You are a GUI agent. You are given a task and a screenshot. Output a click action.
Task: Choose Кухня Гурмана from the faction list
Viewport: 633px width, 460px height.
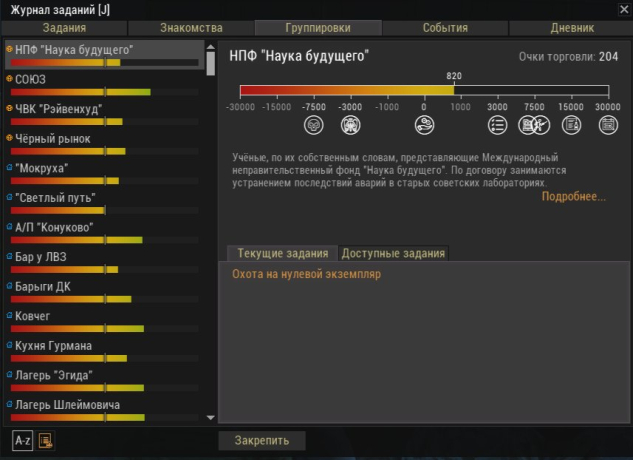coord(54,346)
